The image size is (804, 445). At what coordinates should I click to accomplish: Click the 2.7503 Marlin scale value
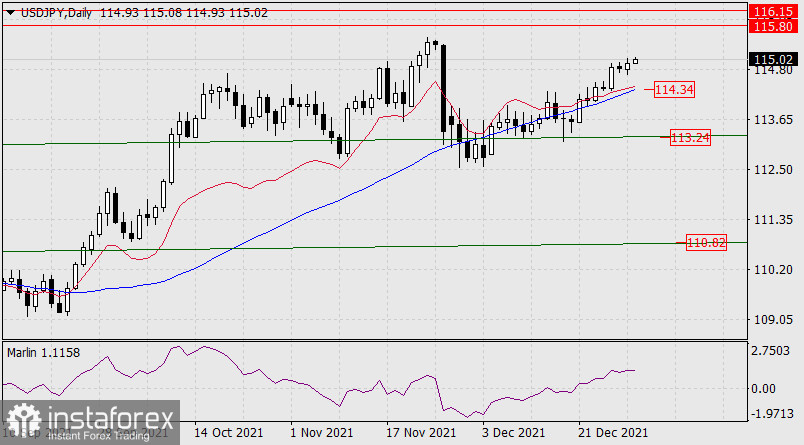pos(775,352)
